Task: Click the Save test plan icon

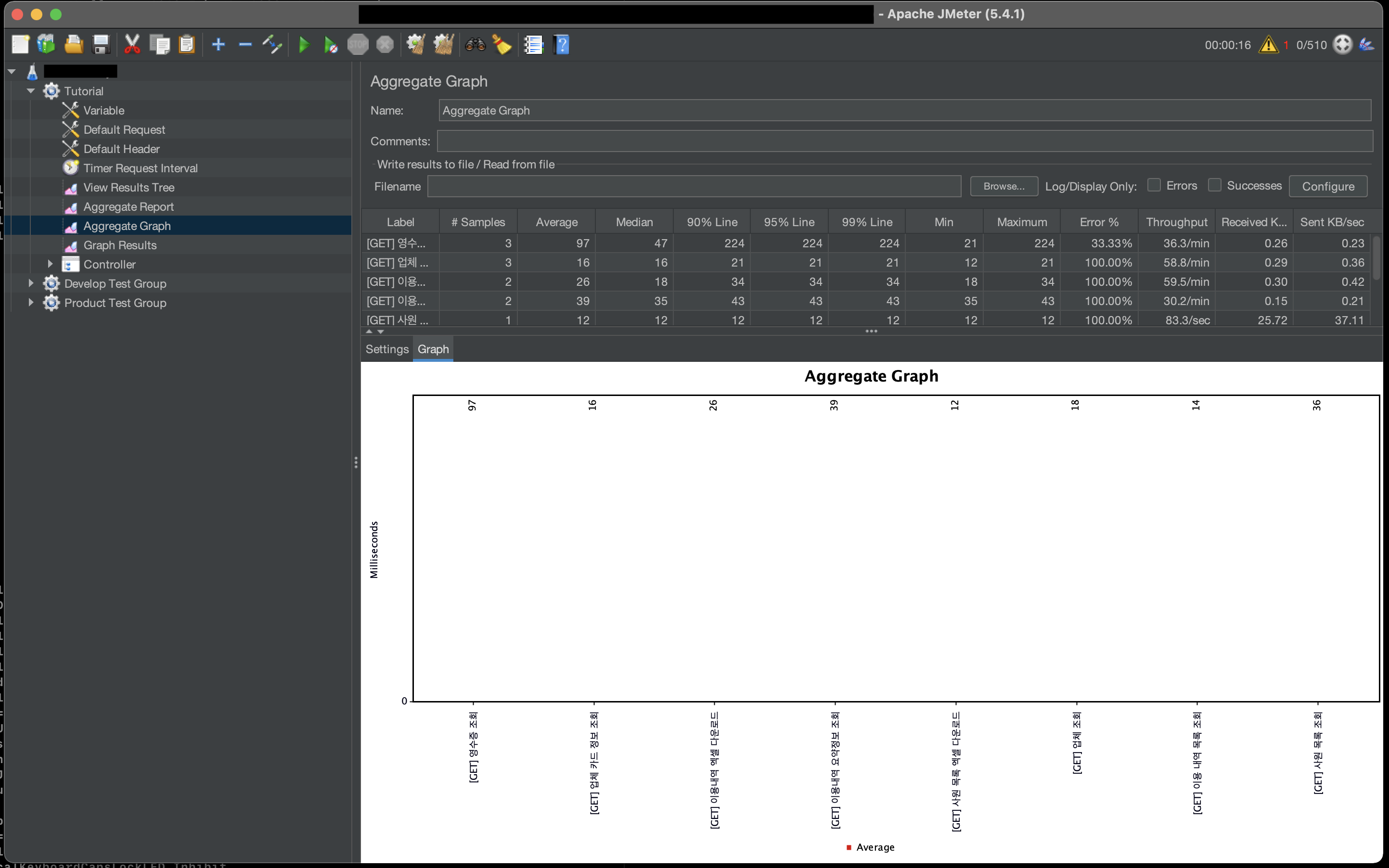Action: [x=101, y=45]
